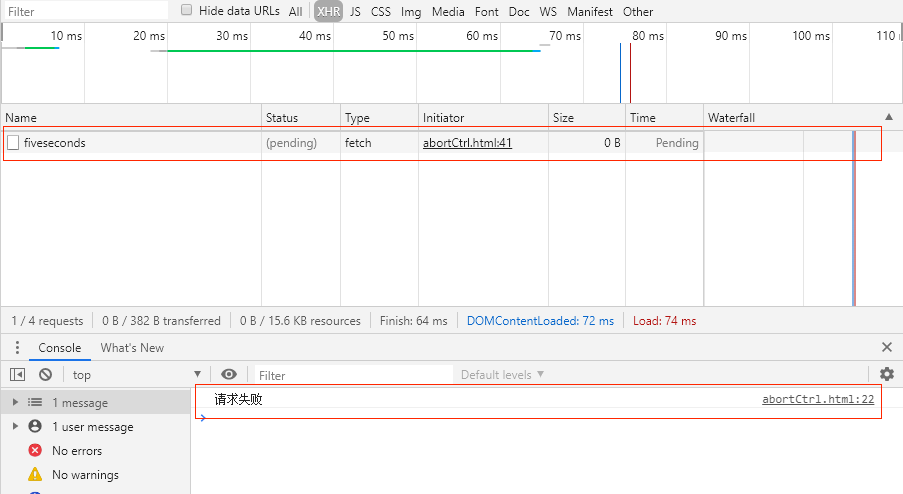This screenshot has height=494, width=903.
Task: Click the network Filter text field
Action: click(85, 12)
